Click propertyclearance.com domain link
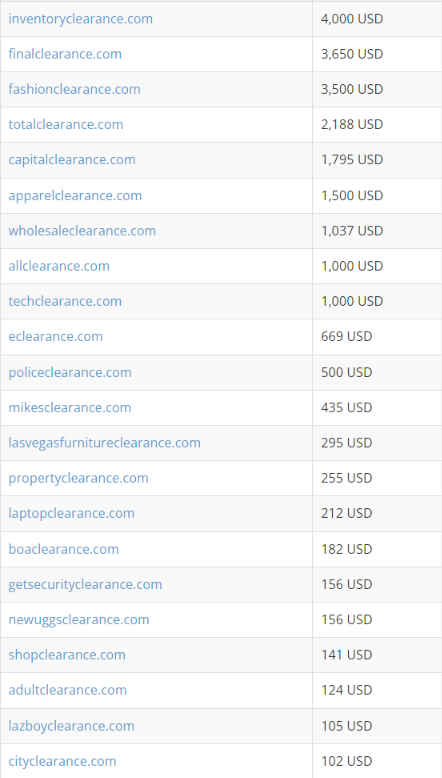442x778 pixels. pyautogui.click(x=78, y=478)
